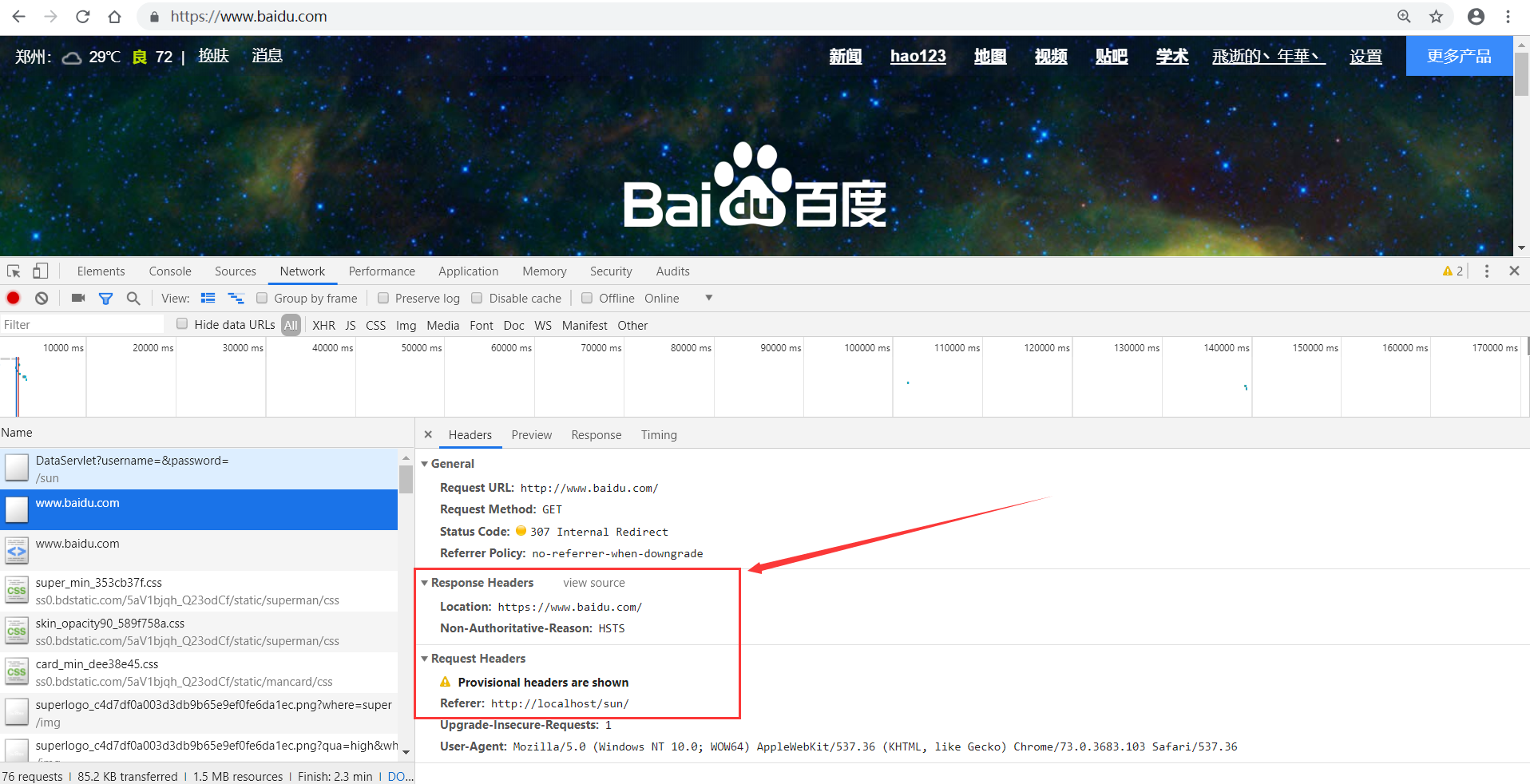1530x784 pixels.
Task: Open the warnings count icon
Action: point(1453,271)
